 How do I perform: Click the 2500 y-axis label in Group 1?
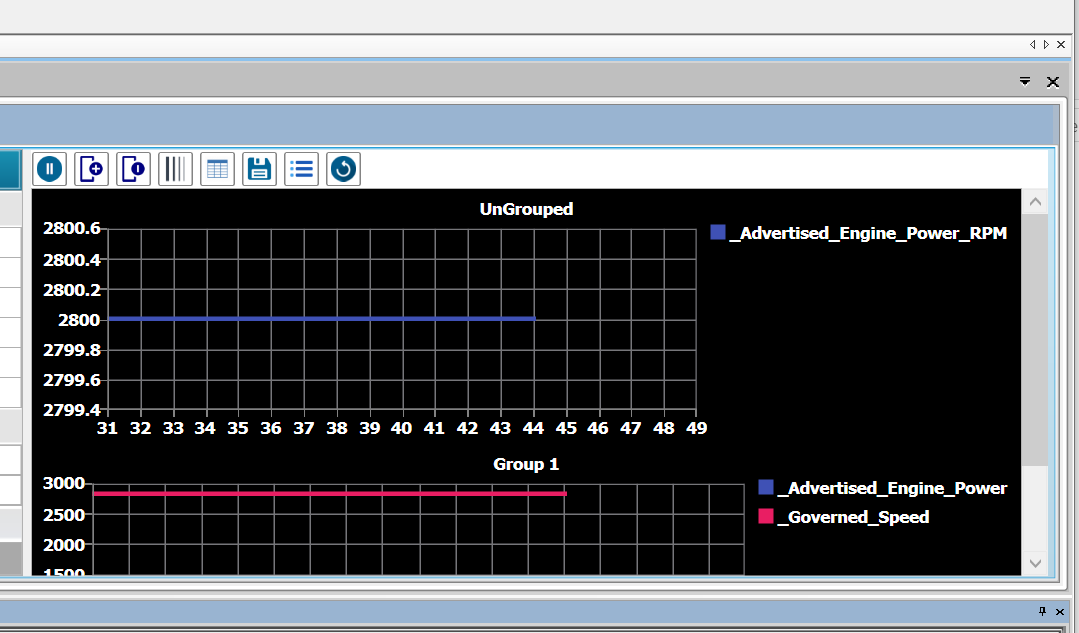pyautogui.click(x=64, y=515)
